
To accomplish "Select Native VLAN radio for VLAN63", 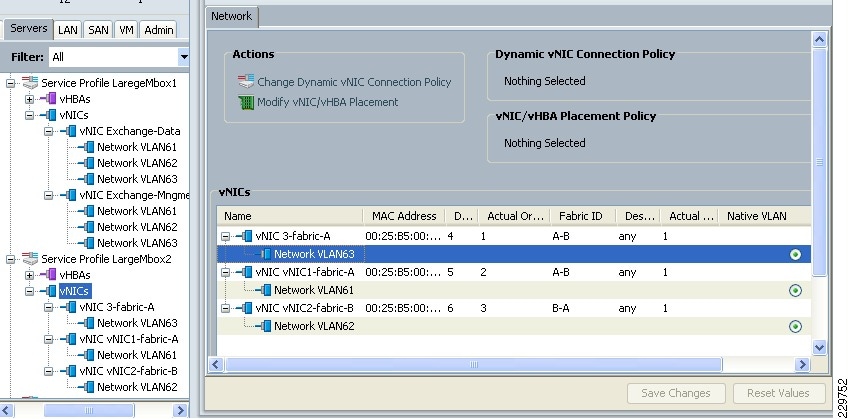I will [795, 255].
